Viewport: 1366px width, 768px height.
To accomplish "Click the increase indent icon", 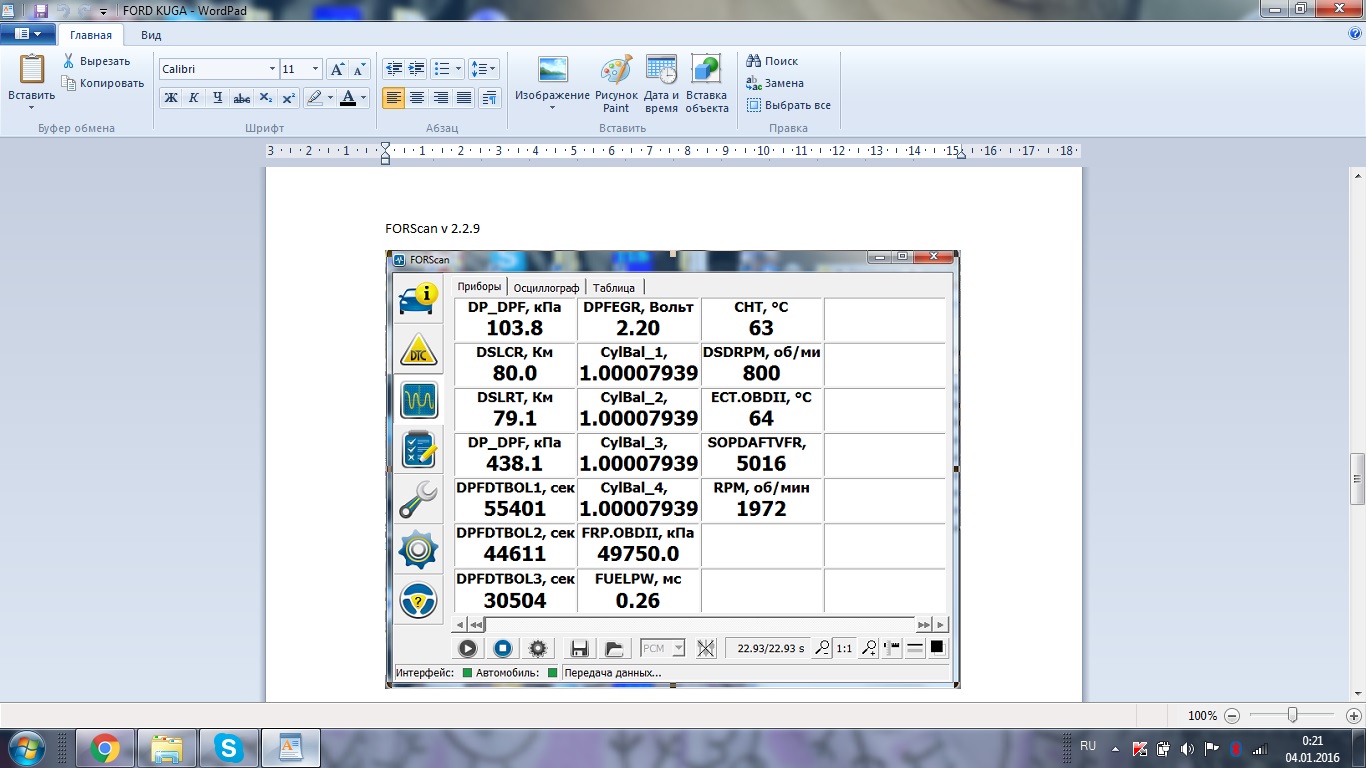I will (x=417, y=69).
